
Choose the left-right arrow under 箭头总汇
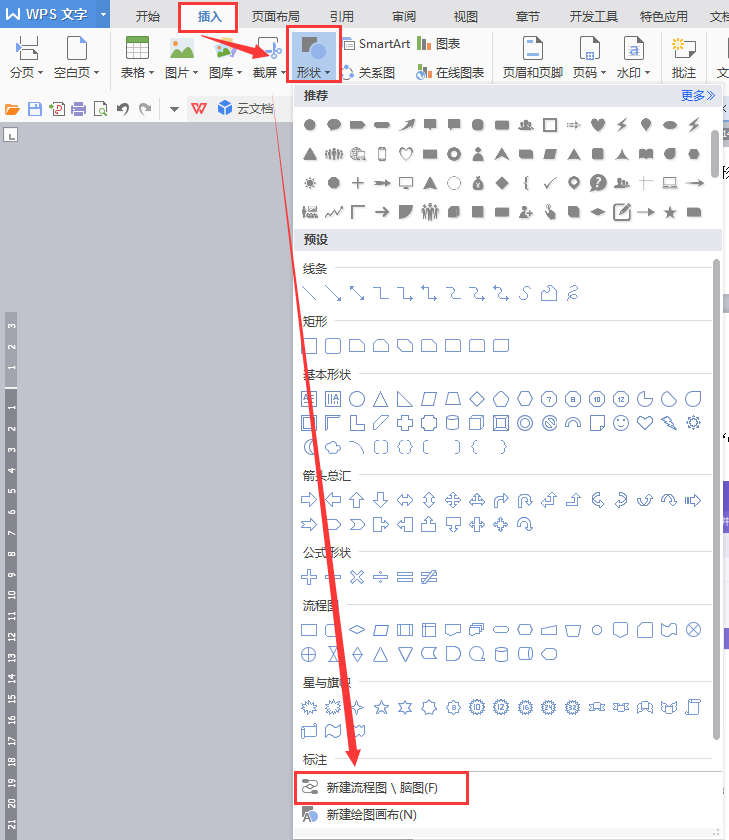point(405,500)
